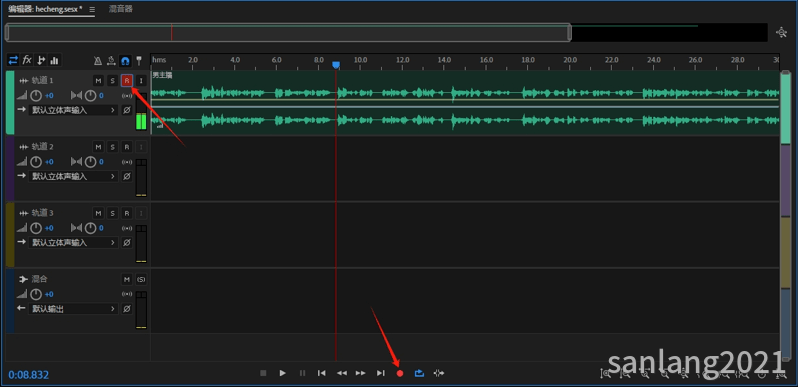
Task: Solo 轨道 3 with its S button
Action: [112, 213]
